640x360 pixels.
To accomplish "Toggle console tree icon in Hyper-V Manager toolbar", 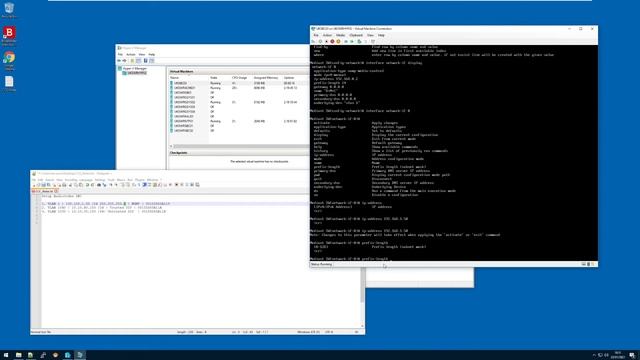I will pos(139,61).
